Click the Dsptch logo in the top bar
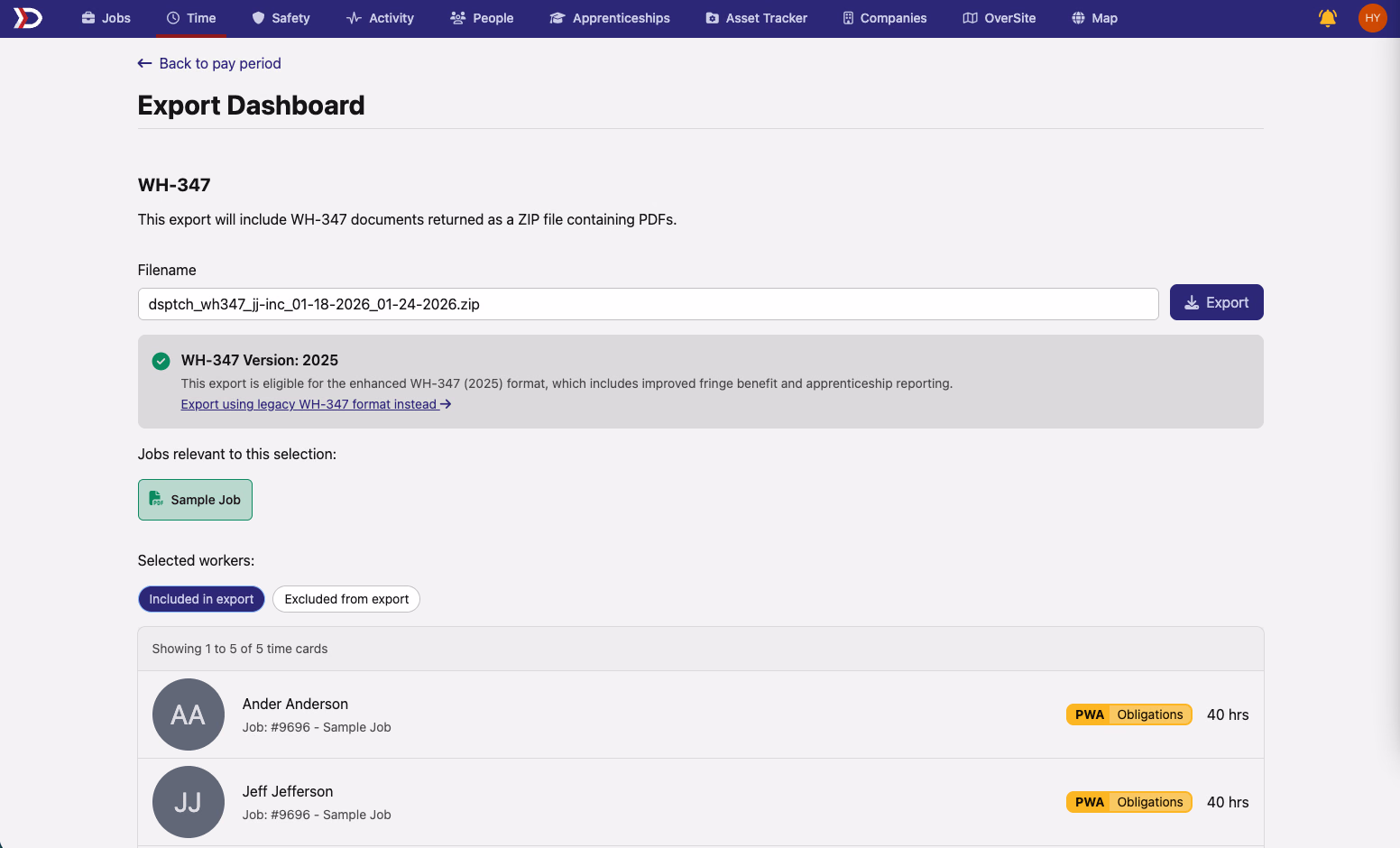This screenshot has width=1400, height=848. (x=28, y=18)
